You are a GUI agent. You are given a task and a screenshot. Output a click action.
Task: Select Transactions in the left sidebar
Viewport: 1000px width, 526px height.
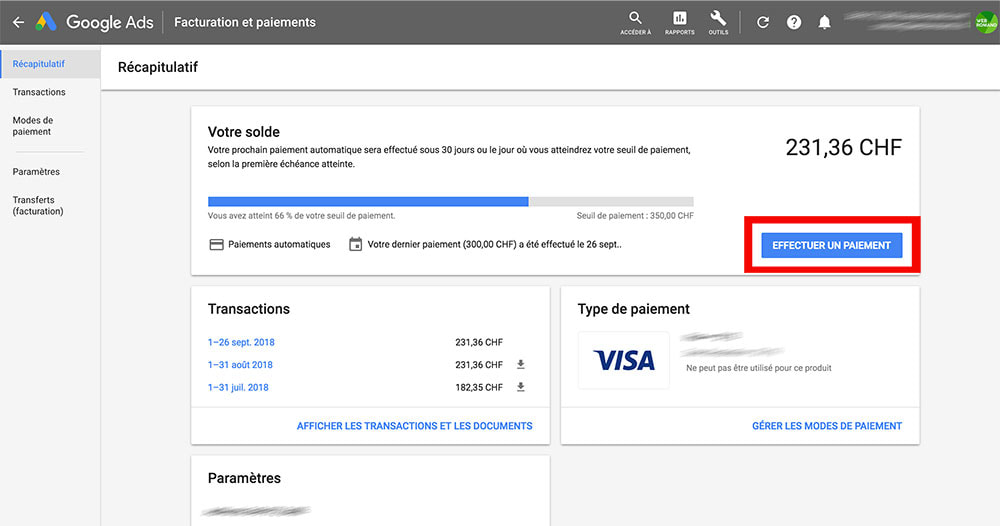(x=39, y=92)
